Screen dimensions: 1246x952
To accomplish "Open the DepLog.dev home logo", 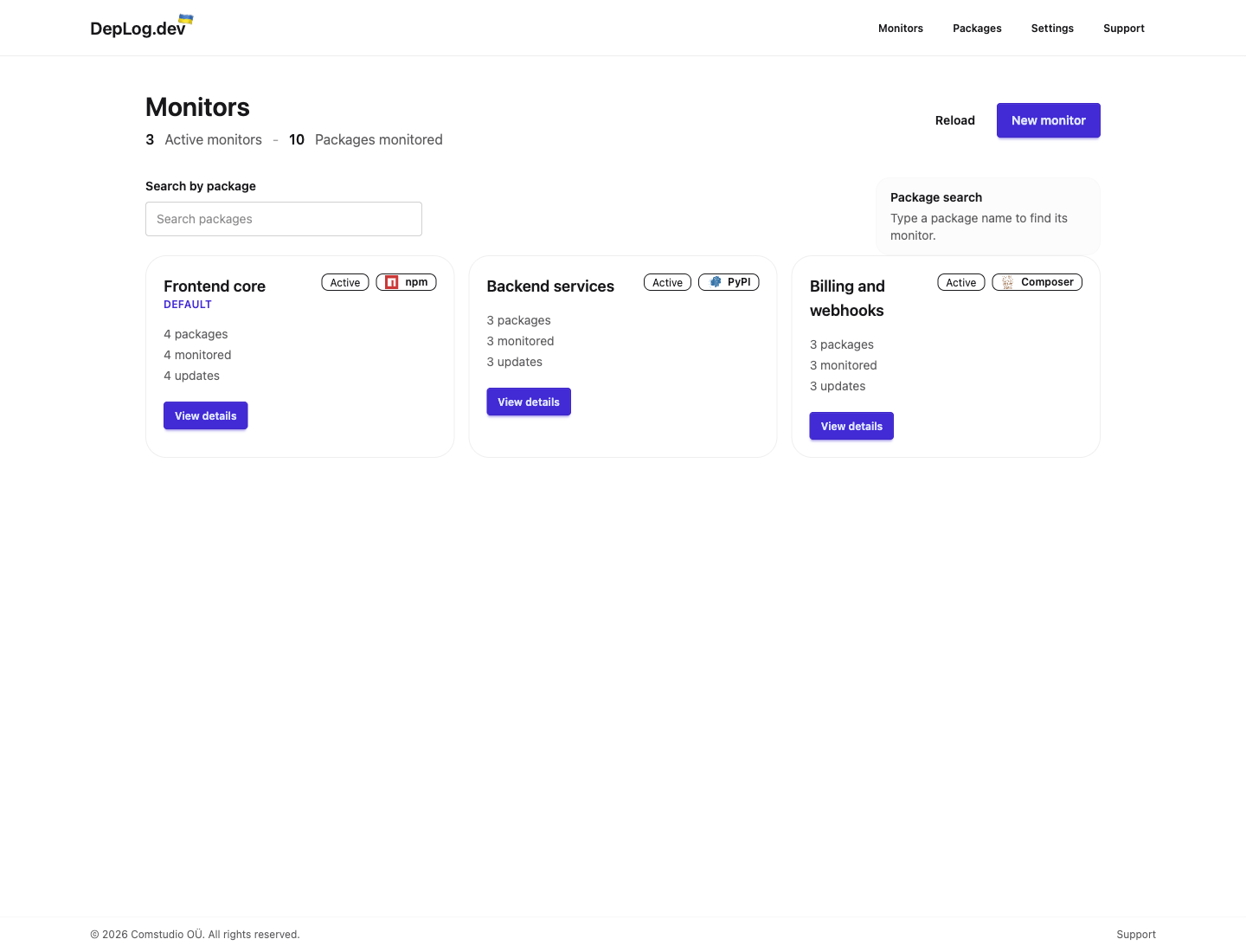I will click(x=138, y=27).
